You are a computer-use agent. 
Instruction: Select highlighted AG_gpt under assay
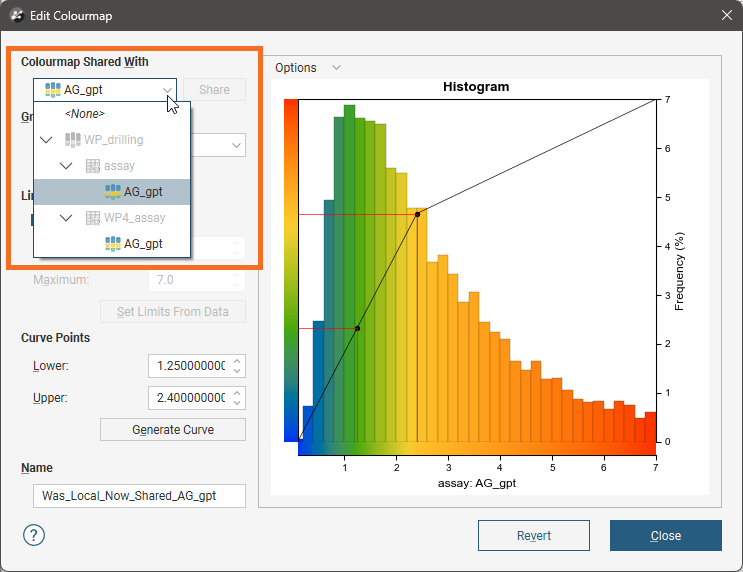(143, 192)
